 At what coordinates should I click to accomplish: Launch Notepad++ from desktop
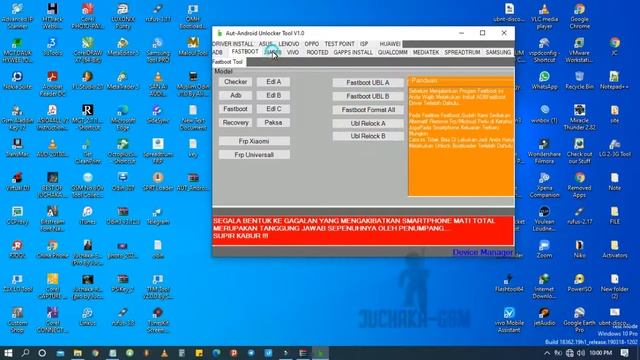pyautogui.click(x=614, y=80)
